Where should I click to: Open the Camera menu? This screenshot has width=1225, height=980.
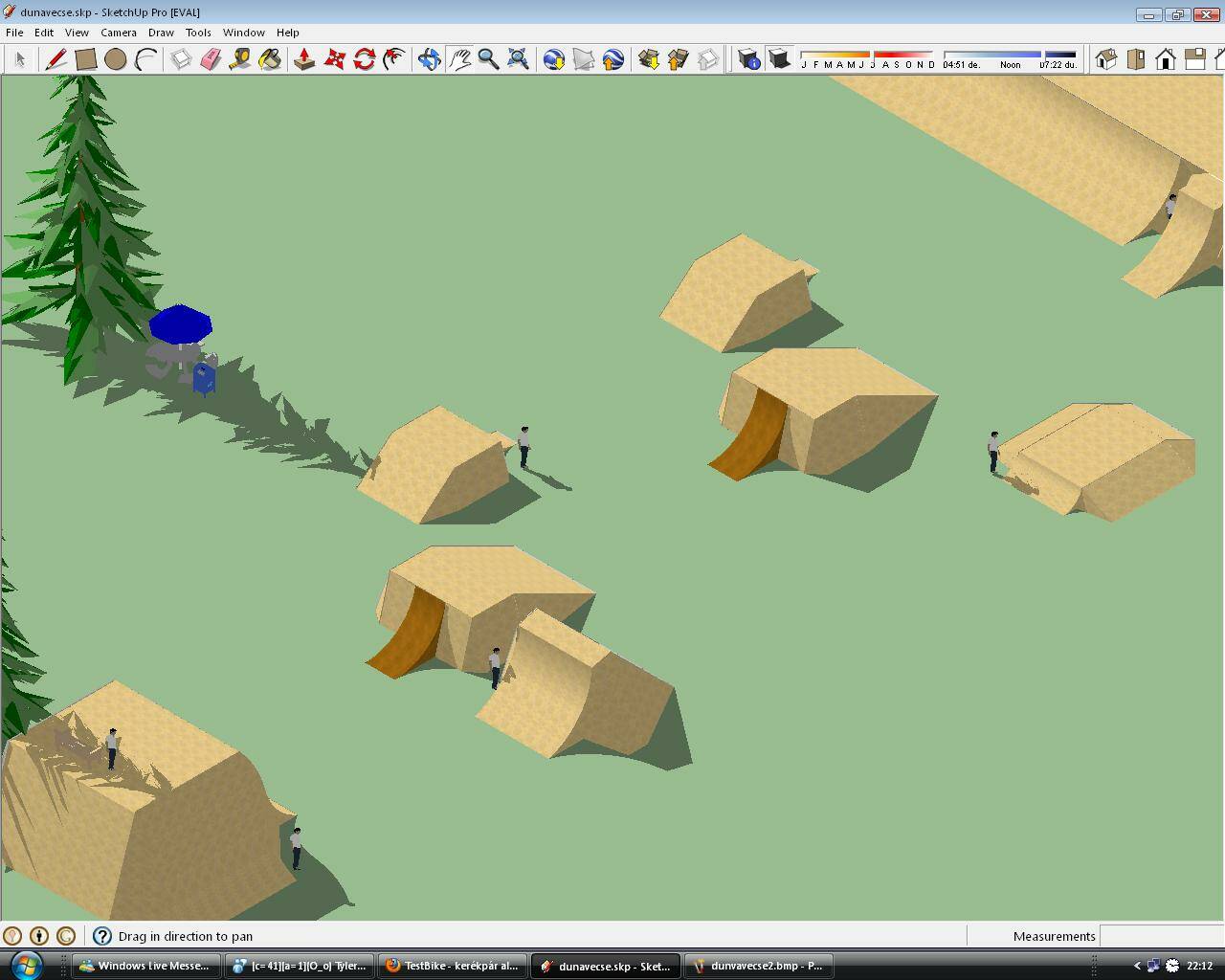click(119, 33)
